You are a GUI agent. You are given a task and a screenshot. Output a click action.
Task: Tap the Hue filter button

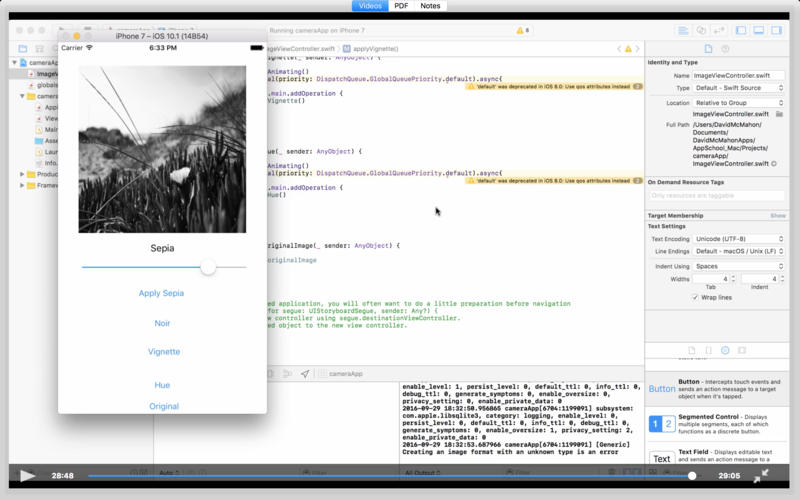coord(162,385)
